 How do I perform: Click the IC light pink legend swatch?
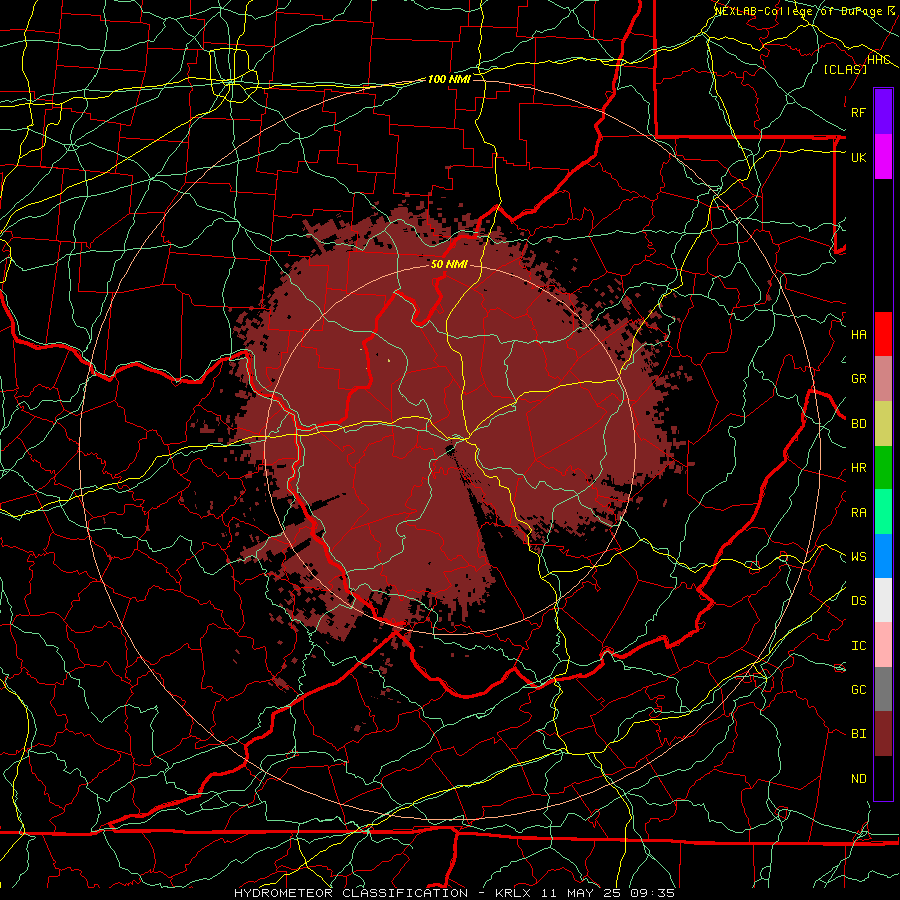point(883,645)
